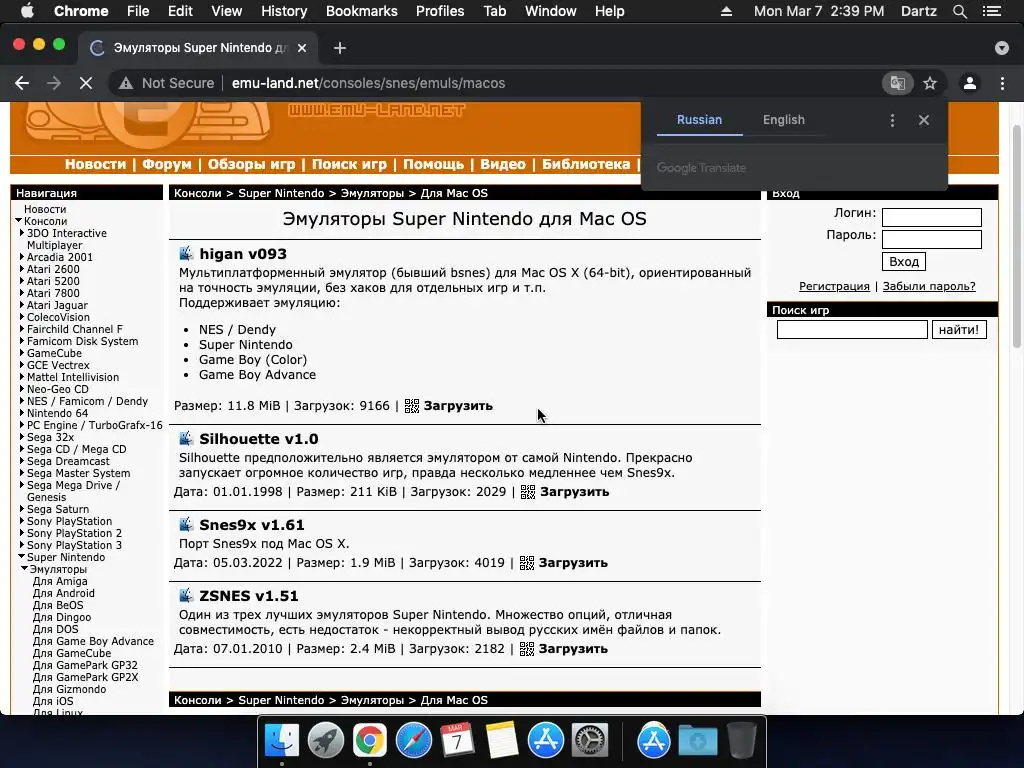The height and width of the screenshot is (768, 1024).
Task: Open Spotlight search in menu bar
Action: coord(959,11)
